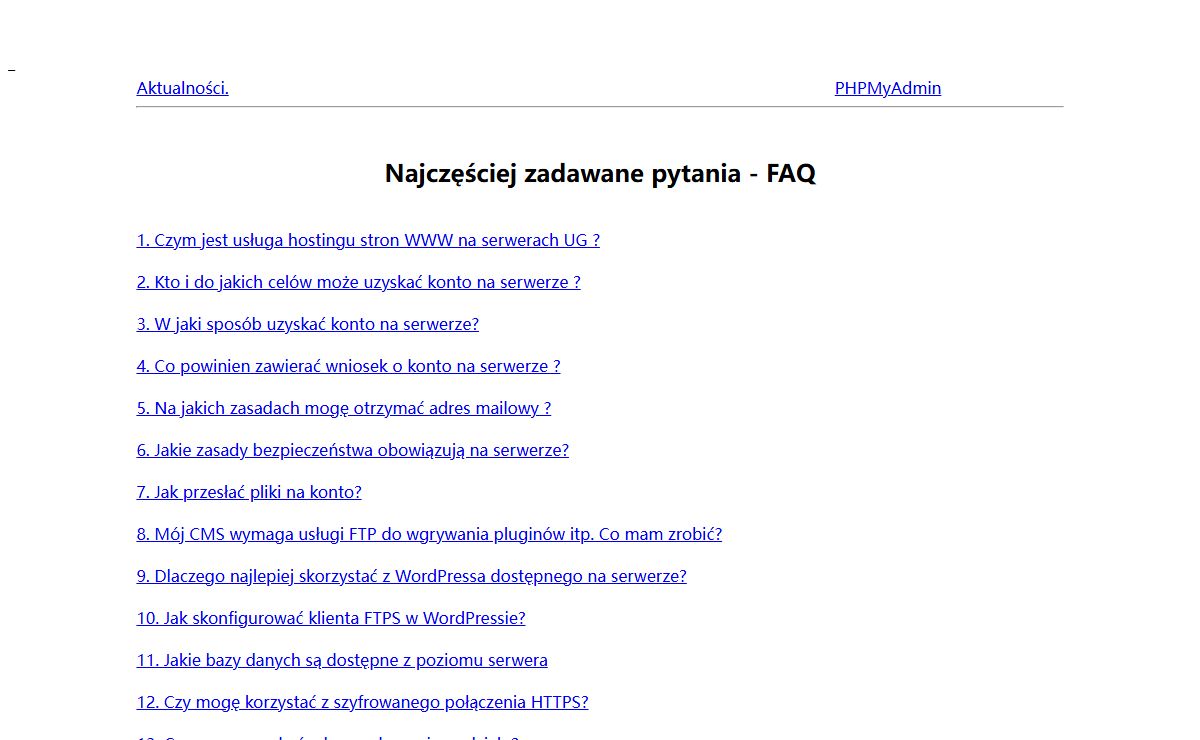This screenshot has width=1200, height=740.
Task: Open question 5 about adres mailowy
Action: tap(344, 408)
